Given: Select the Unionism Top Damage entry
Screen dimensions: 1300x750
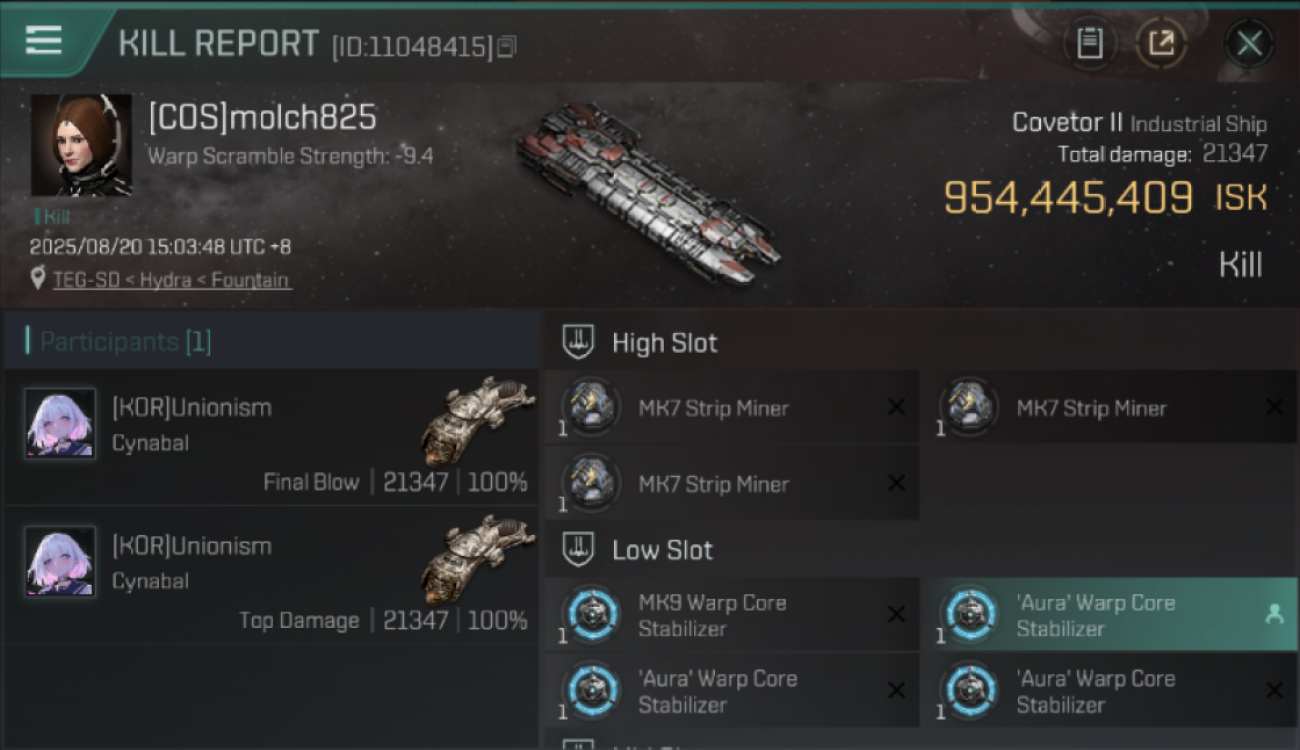Looking at the screenshot, I should click(272, 576).
